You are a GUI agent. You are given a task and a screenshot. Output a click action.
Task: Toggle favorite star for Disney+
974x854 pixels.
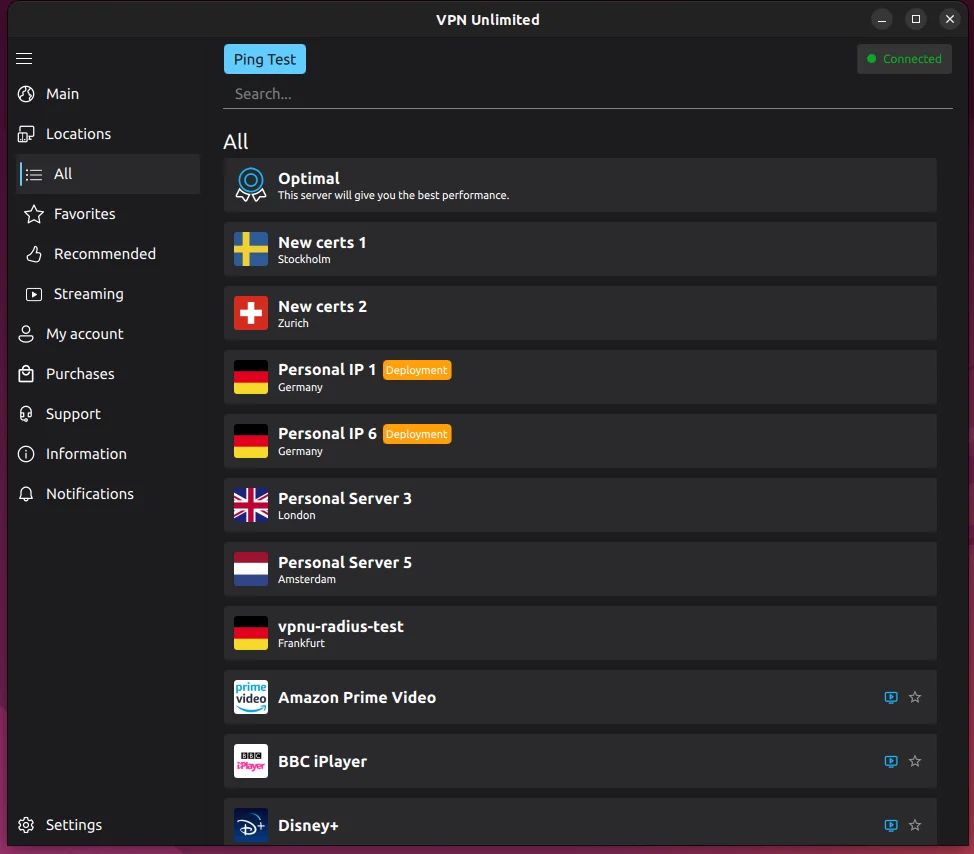coord(915,825)
